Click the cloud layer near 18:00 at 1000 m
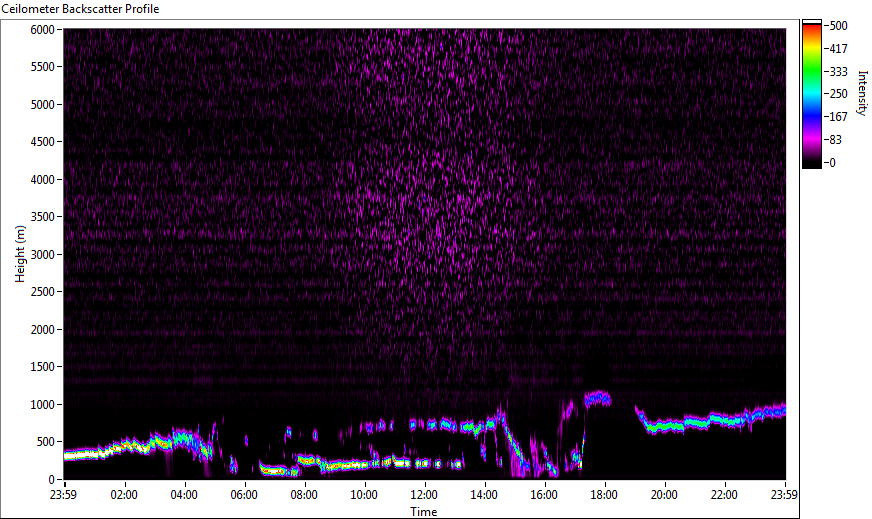Viewport: 872px width, 519px height. [x=597, y=398]
